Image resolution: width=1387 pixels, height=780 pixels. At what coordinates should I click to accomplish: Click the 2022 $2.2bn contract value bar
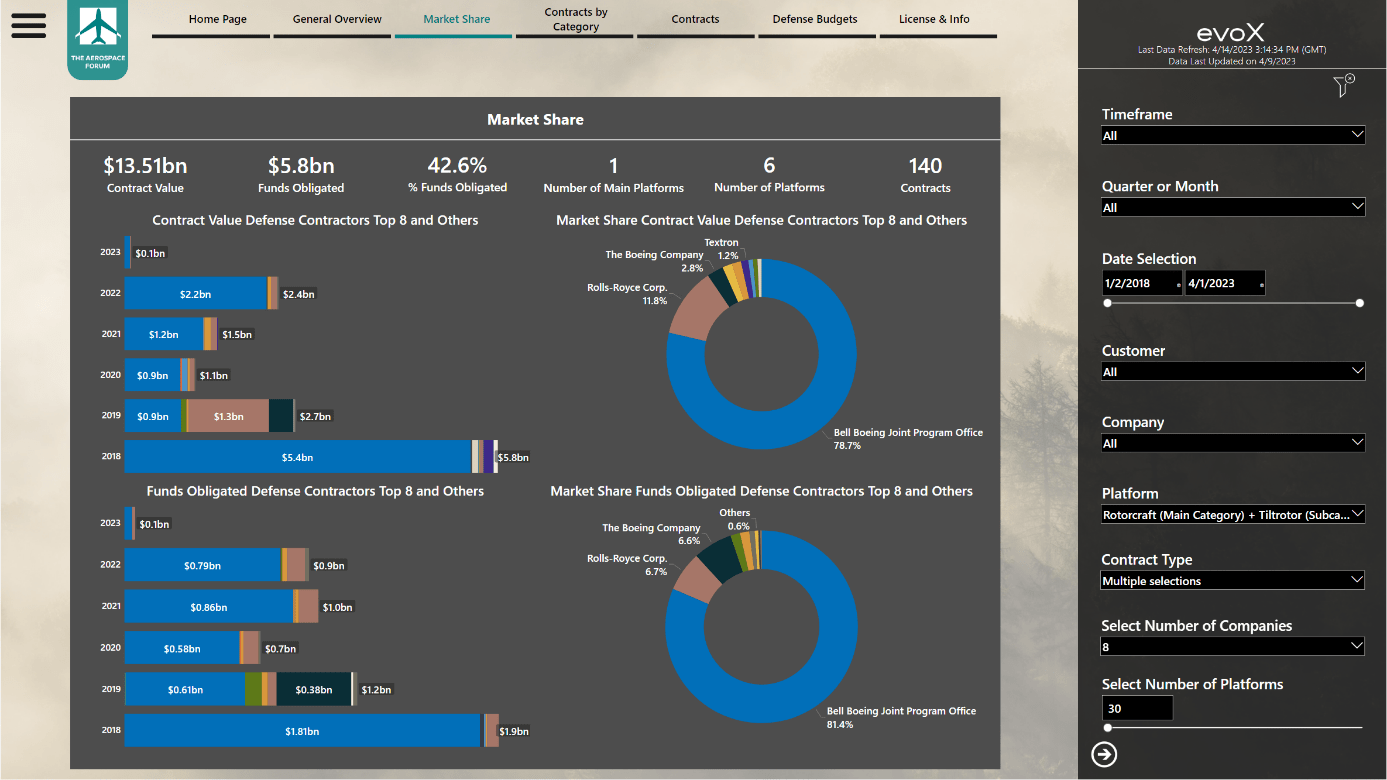click(196, 294)
